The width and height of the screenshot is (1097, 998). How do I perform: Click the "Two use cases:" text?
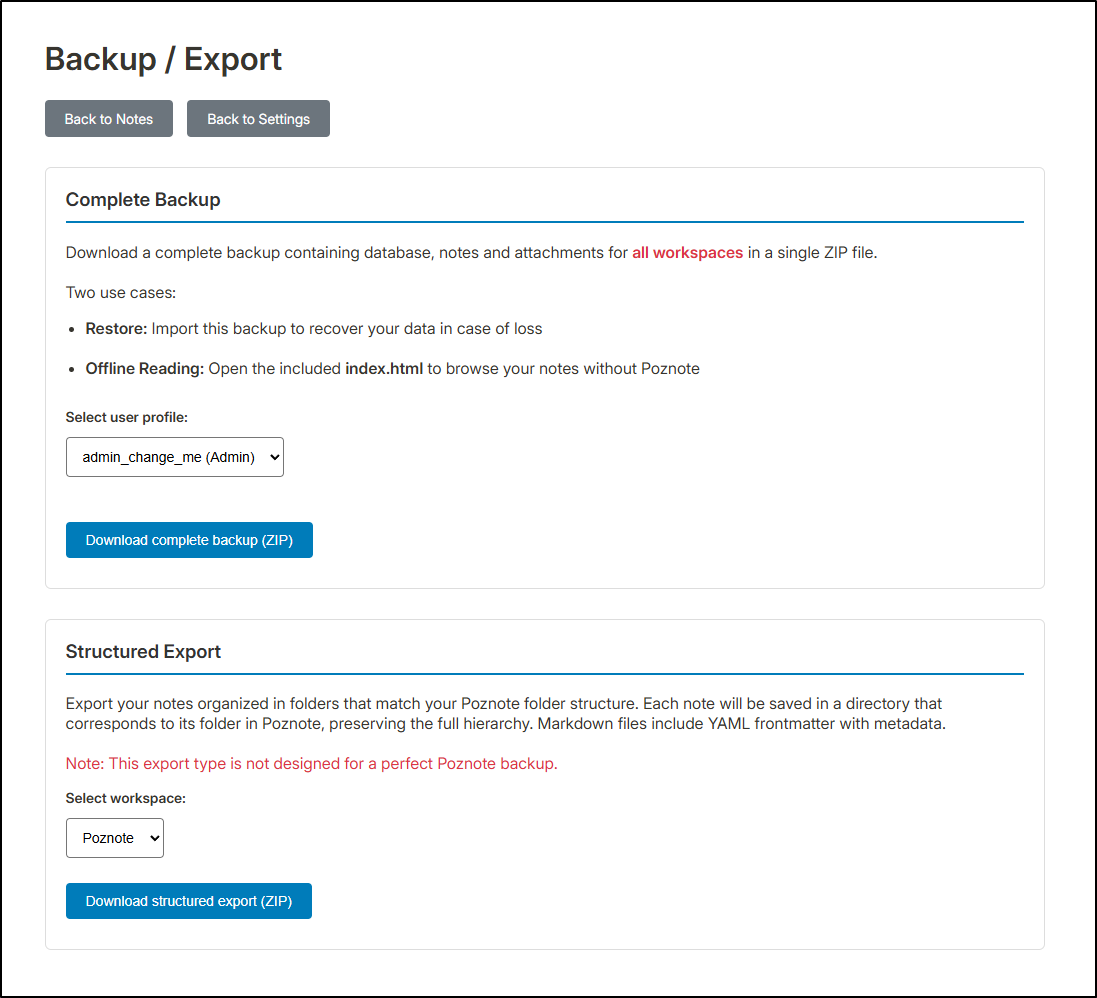pos(121,293)
